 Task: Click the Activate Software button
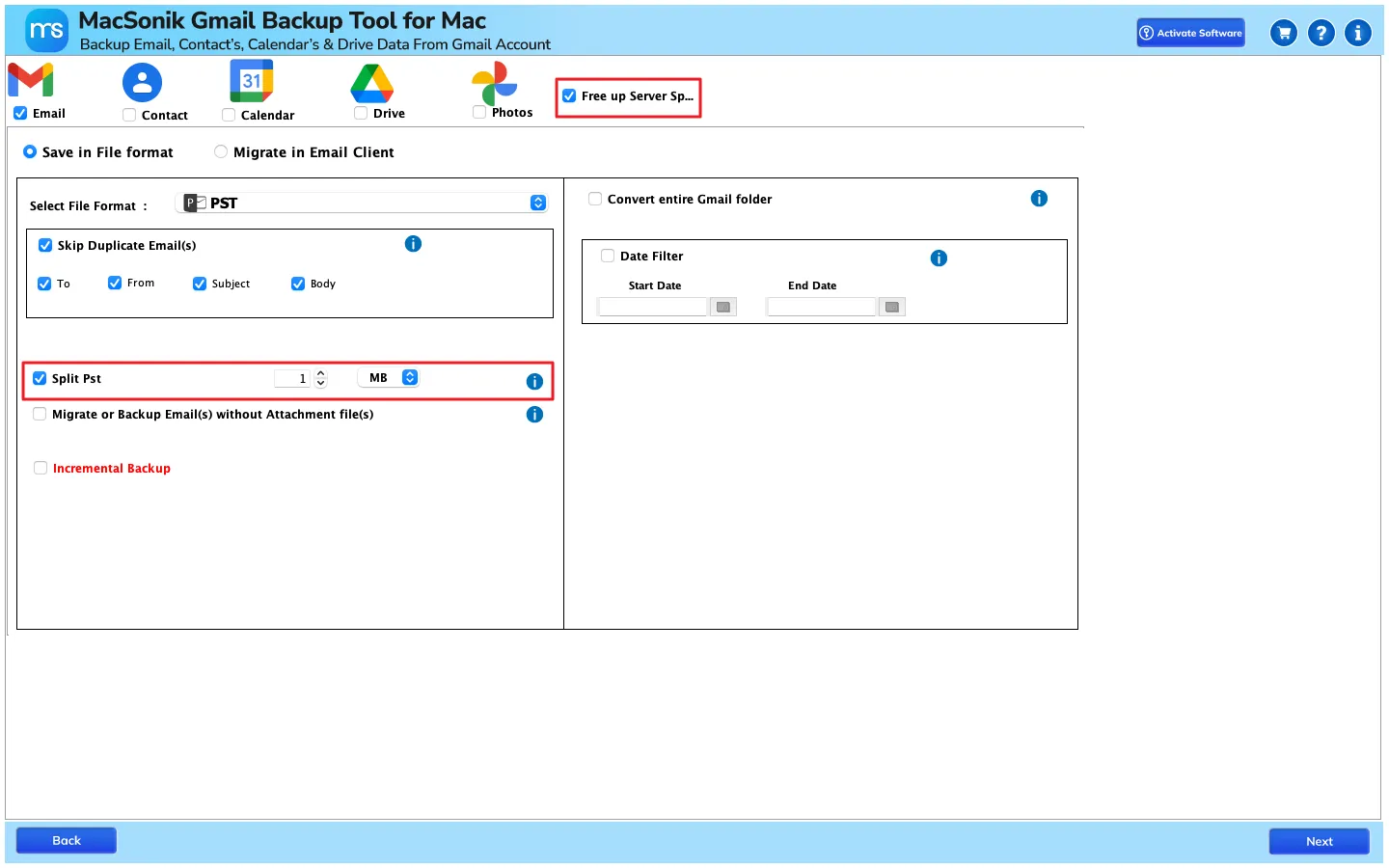1190,33
